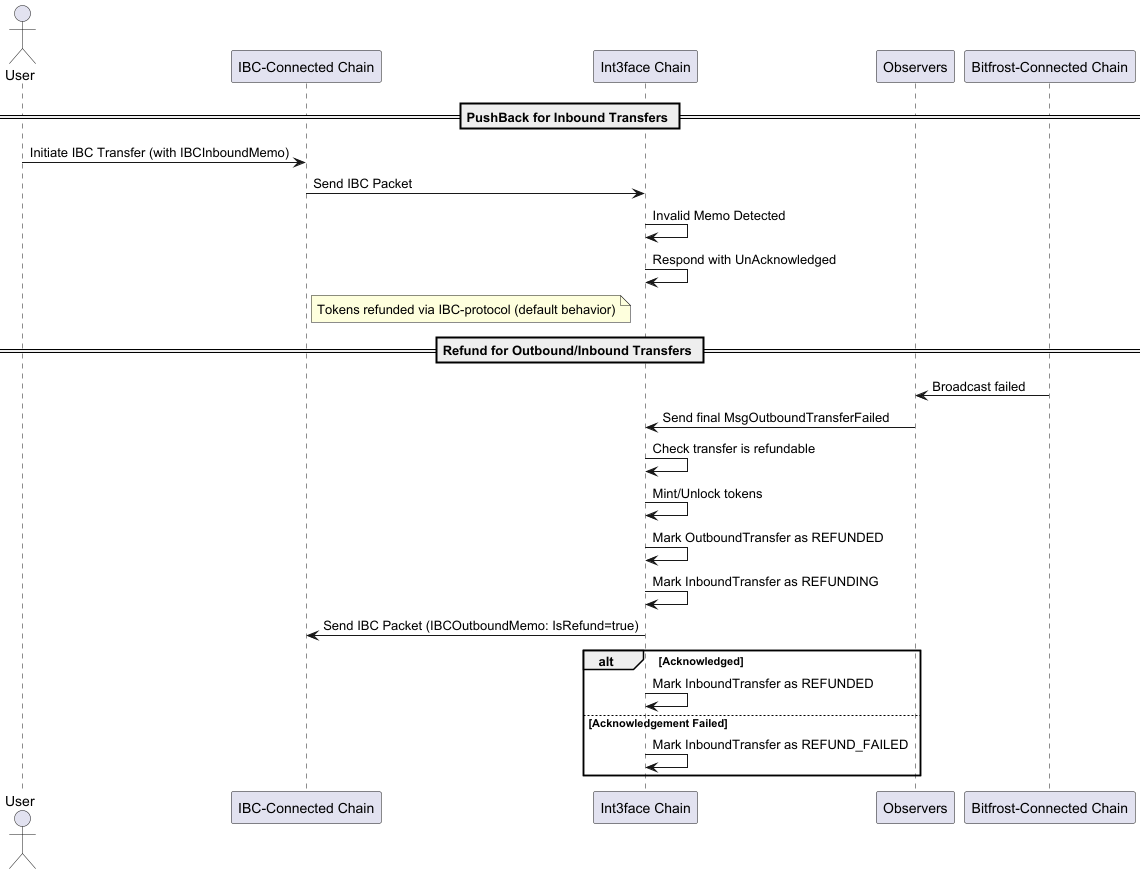Click the Refund for Outbound/Inbound Transfers divider

point(569,350)
